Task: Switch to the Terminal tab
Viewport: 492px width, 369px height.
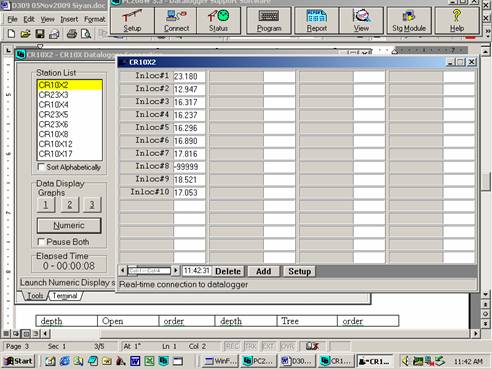Action: (65, 296)
